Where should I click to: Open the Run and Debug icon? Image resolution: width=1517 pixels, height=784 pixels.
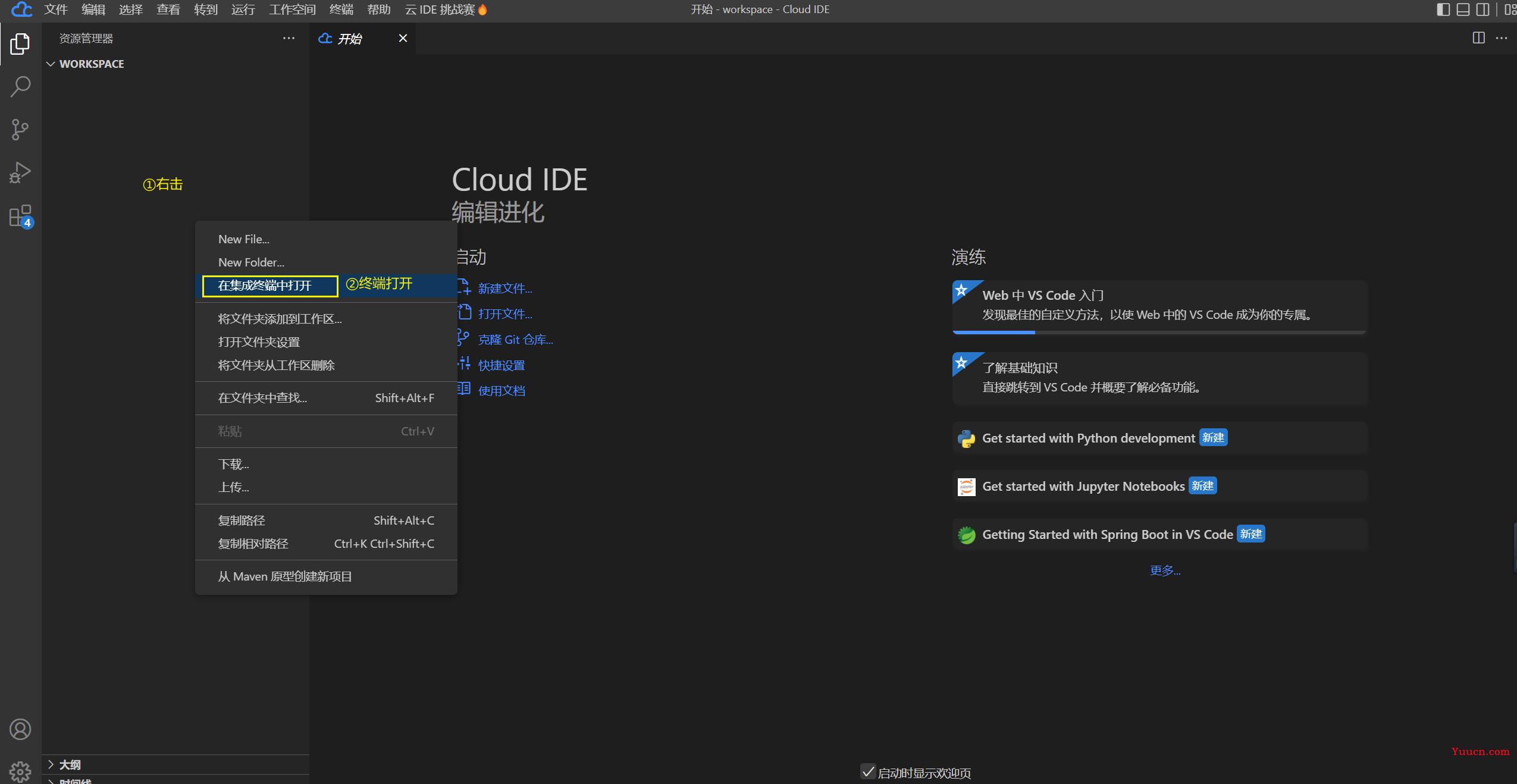[x=20, y=173]
